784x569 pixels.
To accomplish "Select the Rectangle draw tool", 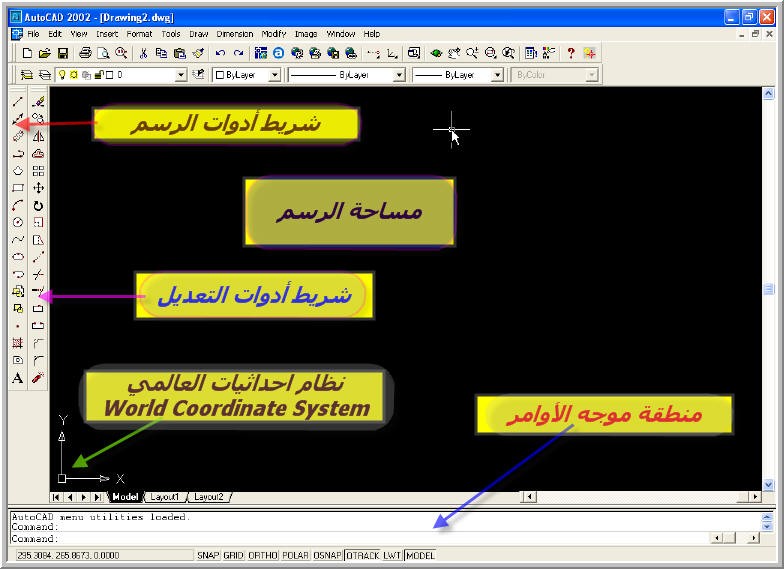I will click(x=18, y=188).
